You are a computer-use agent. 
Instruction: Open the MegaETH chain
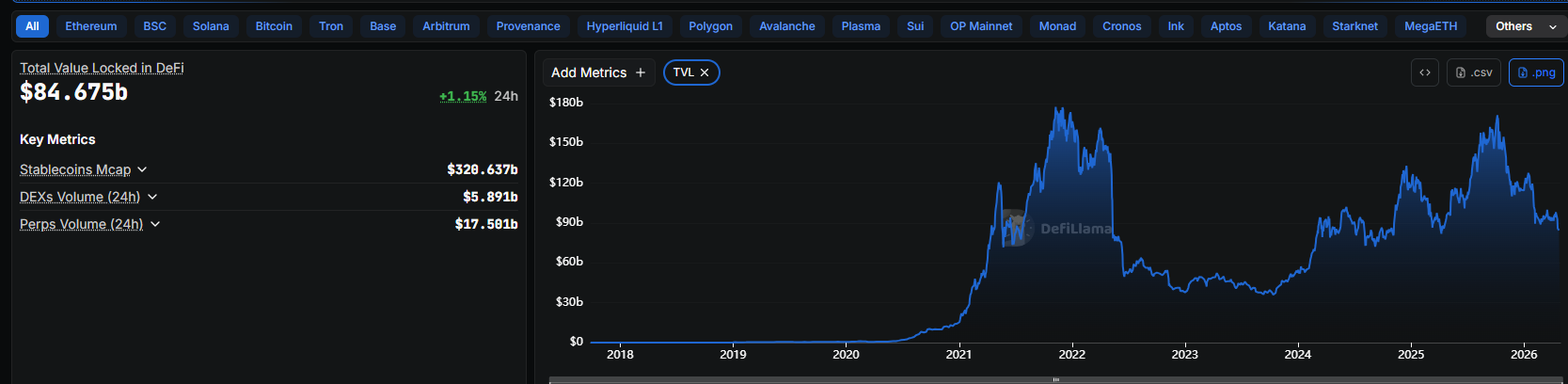pos(1431,26)
